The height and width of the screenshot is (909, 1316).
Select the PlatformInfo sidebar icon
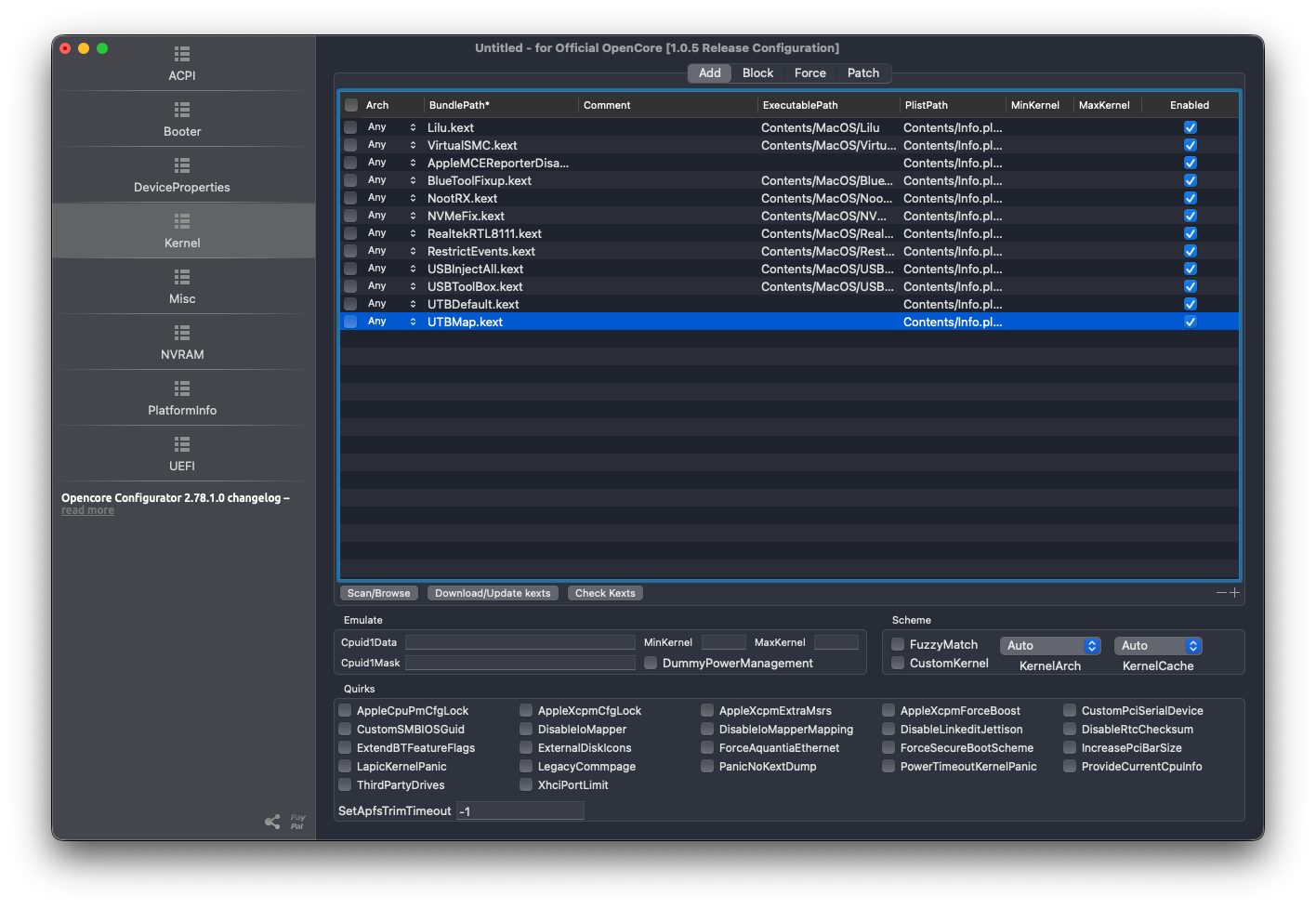click(182, 389)
